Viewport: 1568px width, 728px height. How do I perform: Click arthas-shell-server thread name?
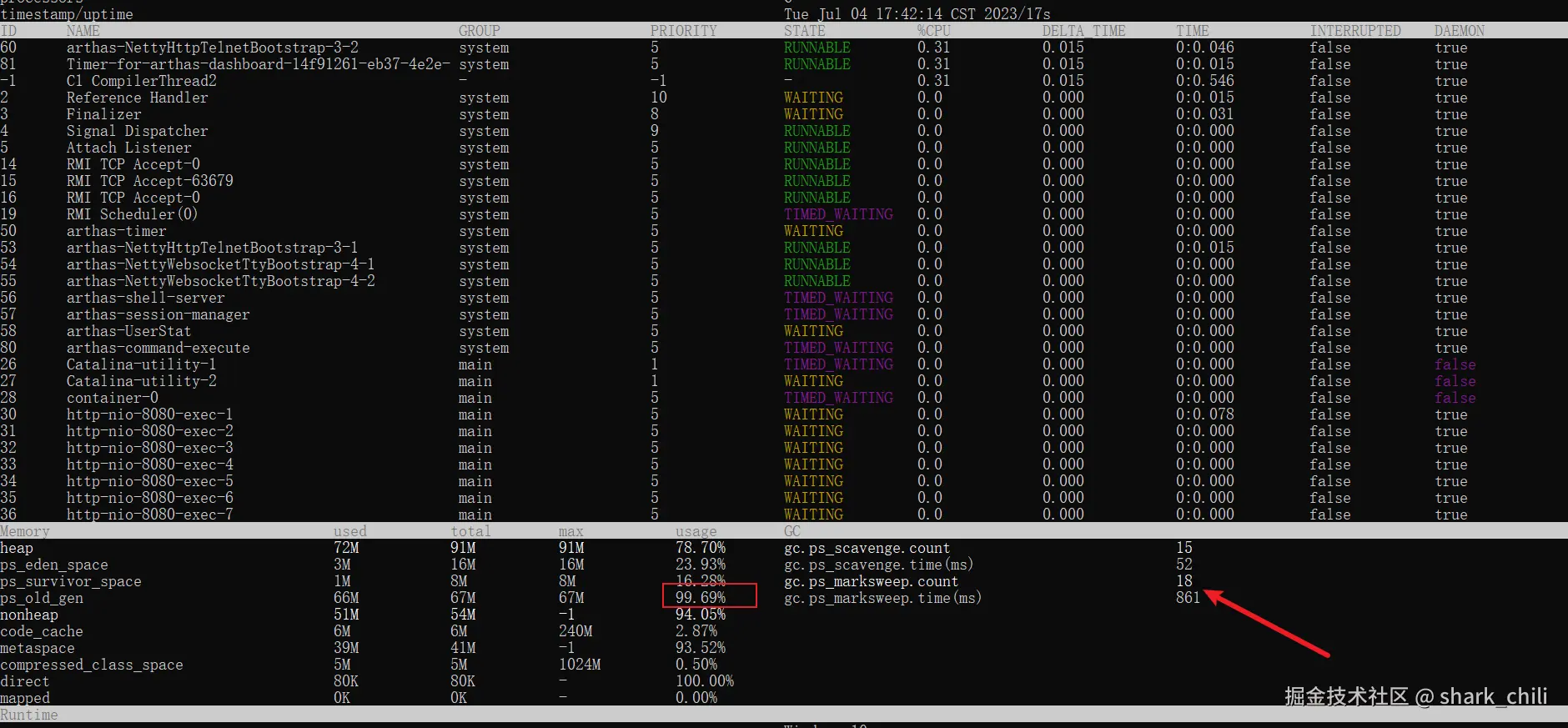(x=146, y=298)
